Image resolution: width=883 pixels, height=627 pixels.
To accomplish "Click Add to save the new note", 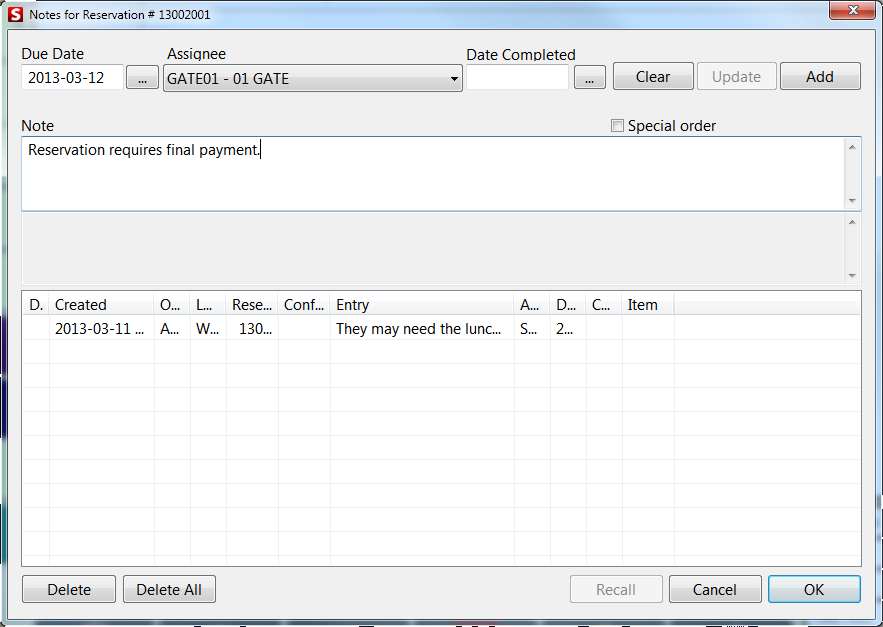I will click(819, 75).
